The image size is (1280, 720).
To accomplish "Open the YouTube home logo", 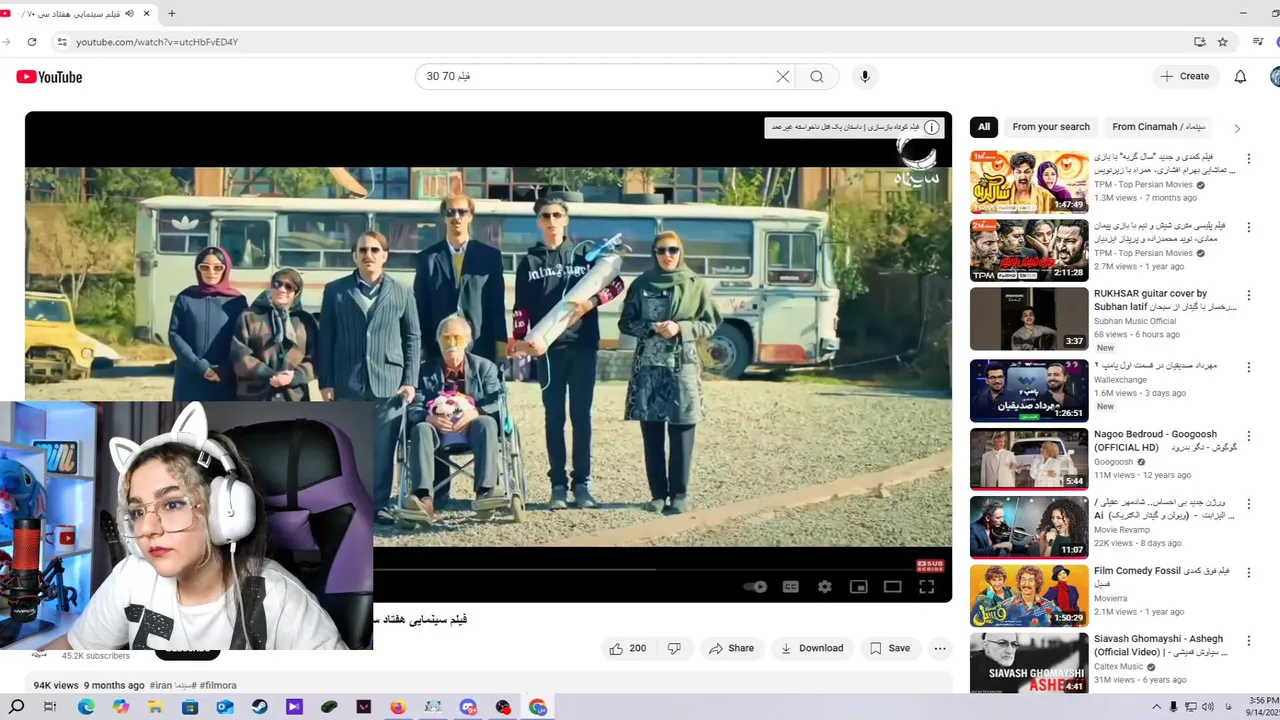I will tap(49, 77).
